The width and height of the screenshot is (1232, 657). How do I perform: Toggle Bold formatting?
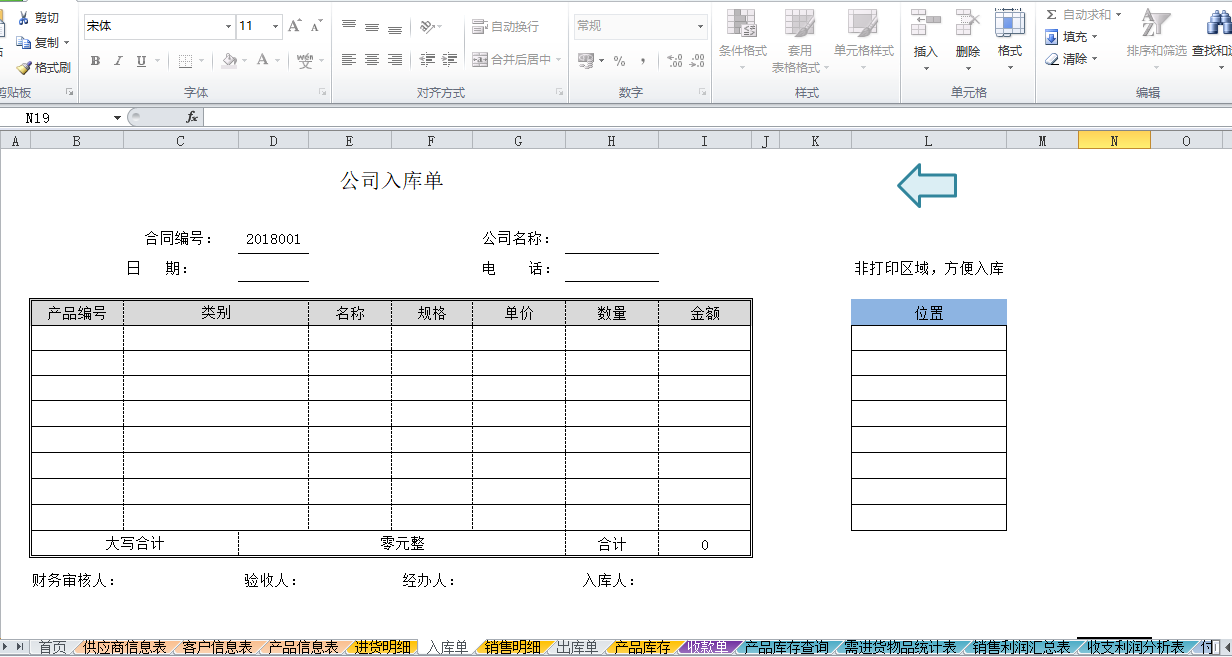click(x=95, y=61)
